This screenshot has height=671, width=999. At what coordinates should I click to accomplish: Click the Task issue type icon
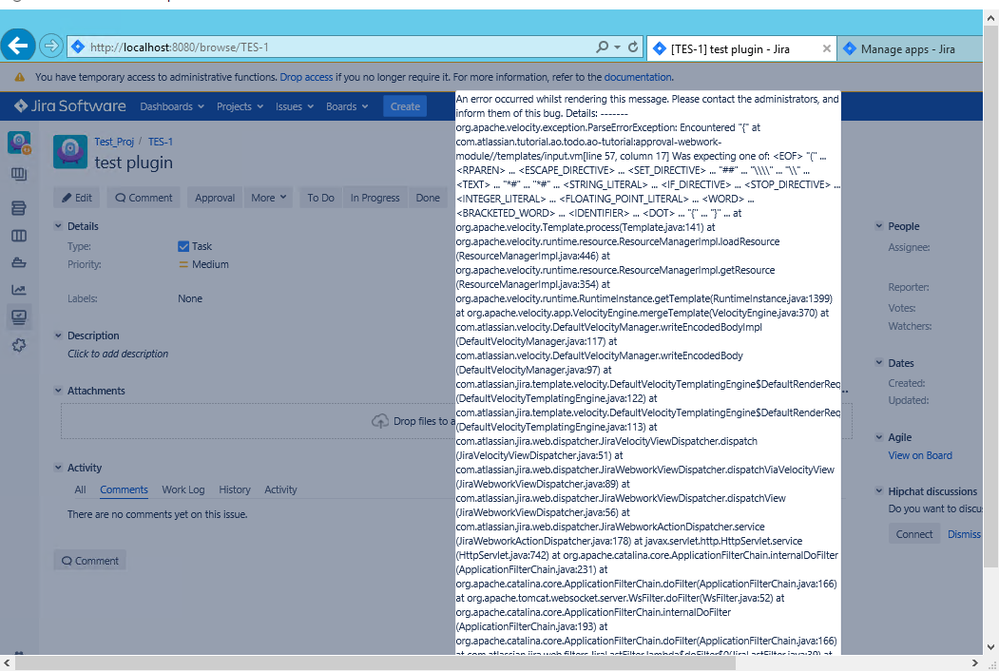[x=183, y=247]
